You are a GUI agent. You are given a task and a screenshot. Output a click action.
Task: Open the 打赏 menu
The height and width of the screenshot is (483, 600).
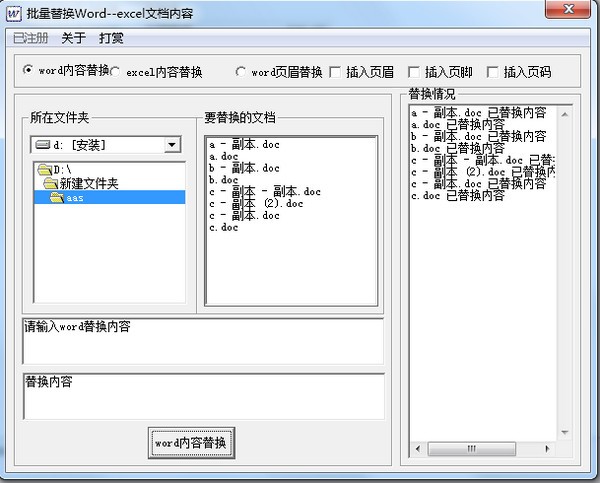pos(111,38)
